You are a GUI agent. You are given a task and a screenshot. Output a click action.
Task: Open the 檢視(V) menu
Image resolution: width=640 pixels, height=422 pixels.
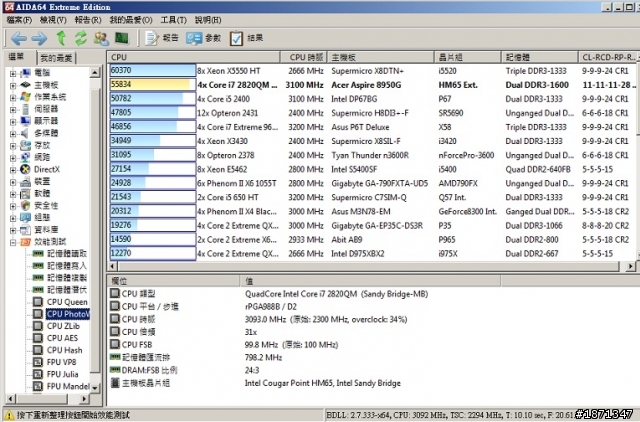coord(53,20)
